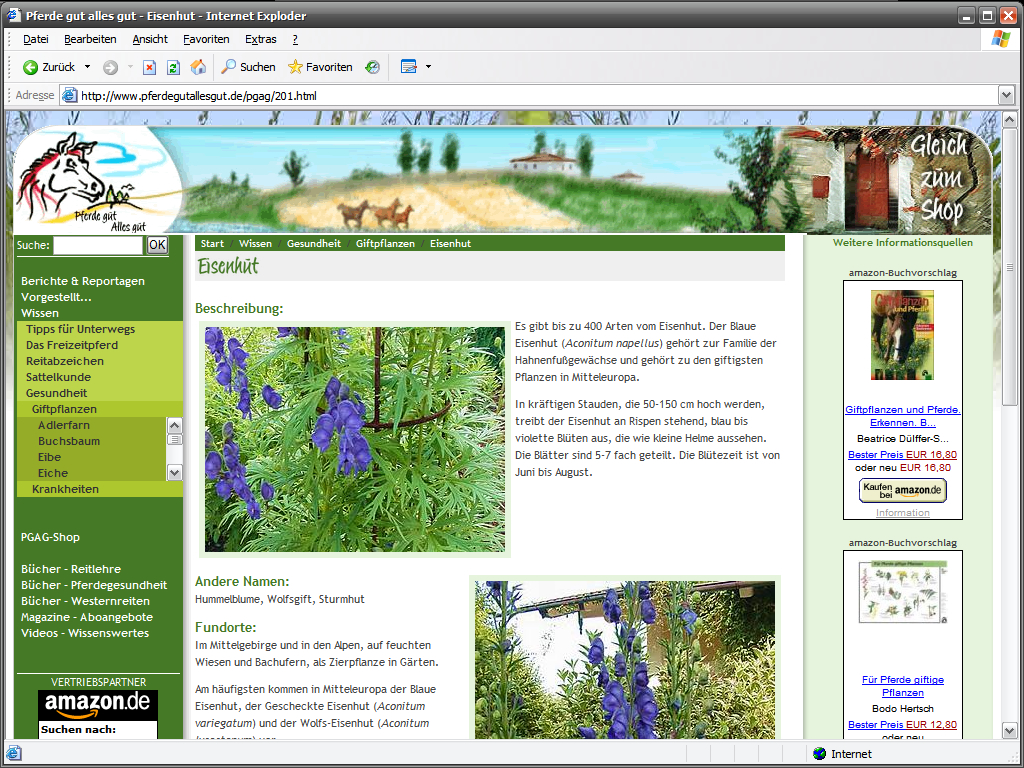Open Tipps für Unterwegs
Viewport: 1024px width, 768px height.
coord(80,329)
